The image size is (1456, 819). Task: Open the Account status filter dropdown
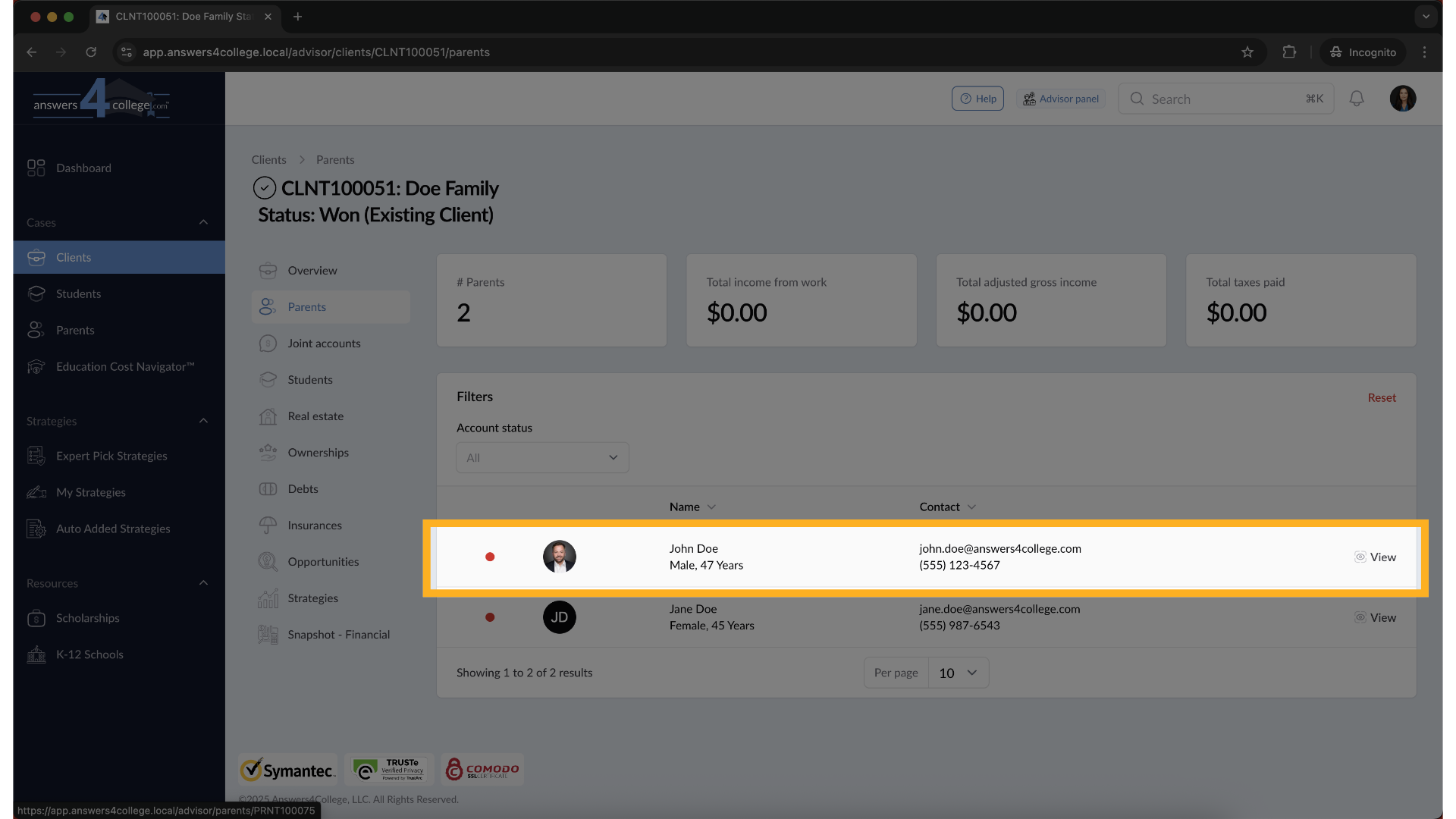tap(541, 457)
